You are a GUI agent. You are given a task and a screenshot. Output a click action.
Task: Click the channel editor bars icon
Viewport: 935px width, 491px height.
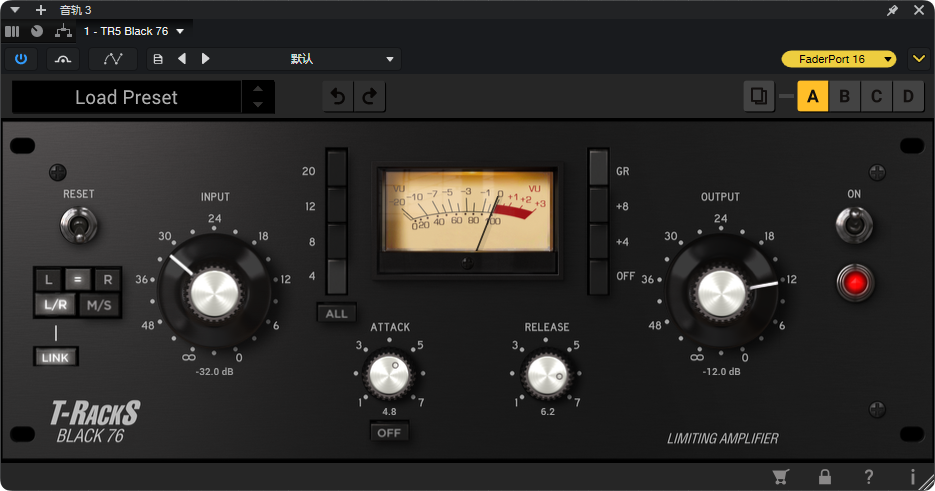click(x=12, y=31)
